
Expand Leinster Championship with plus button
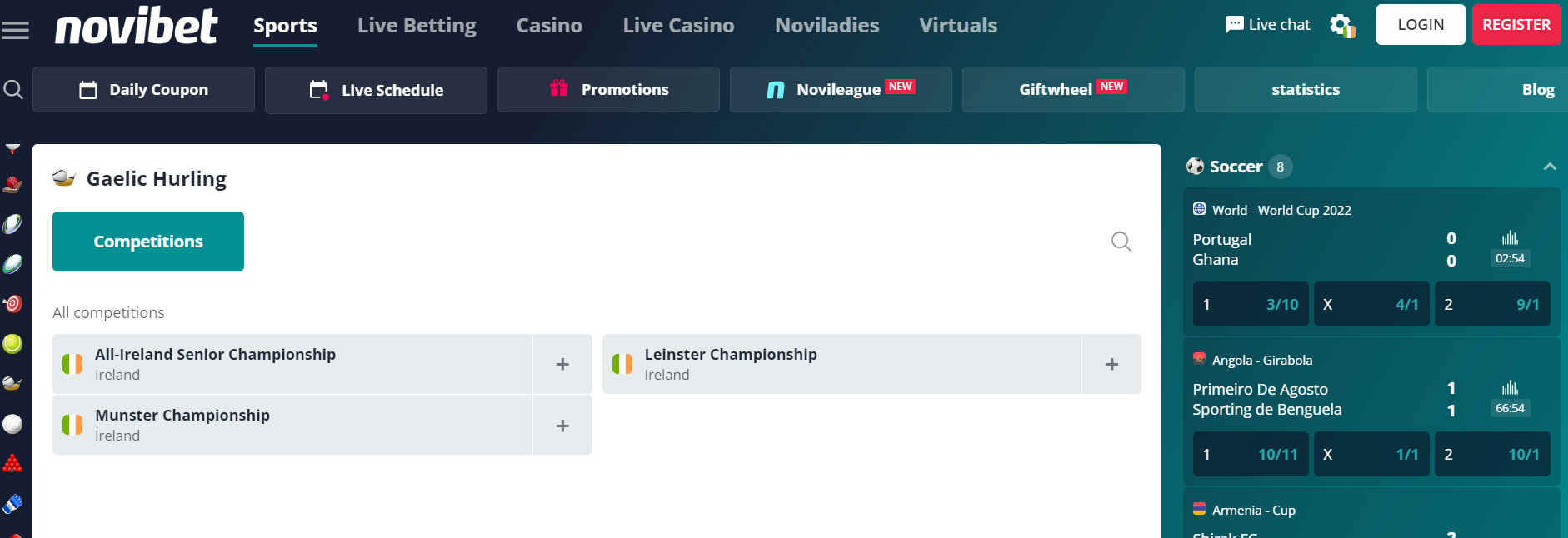pos(1111,364)
